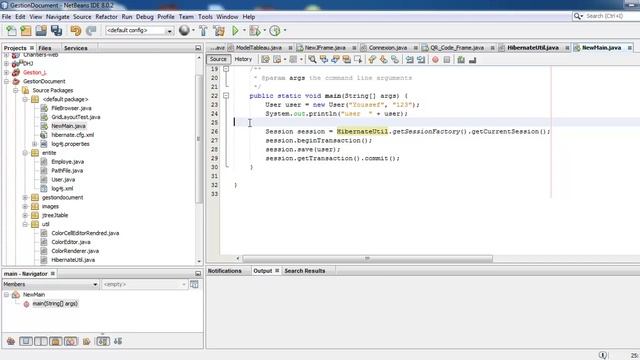Click the Navigator filter icon next to empty combo
640x360 pixels.
point(194,284)
